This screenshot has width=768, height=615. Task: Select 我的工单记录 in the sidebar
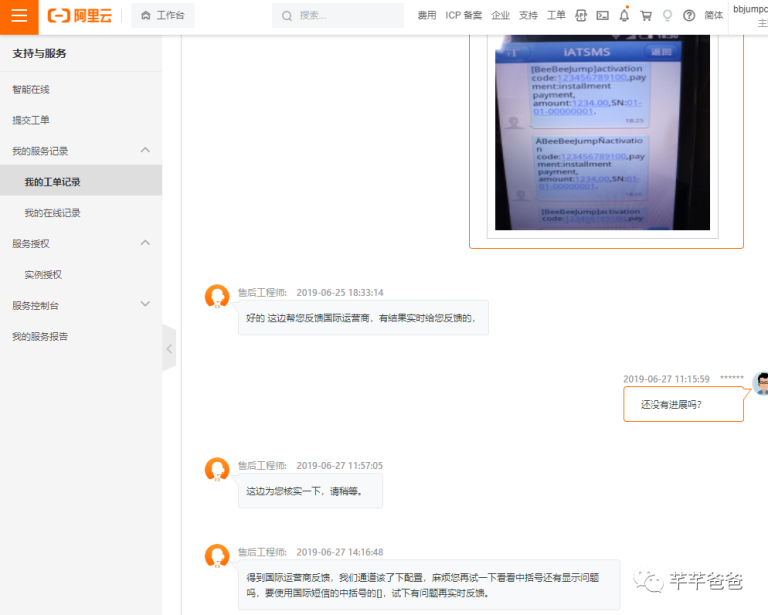(81, 182)
